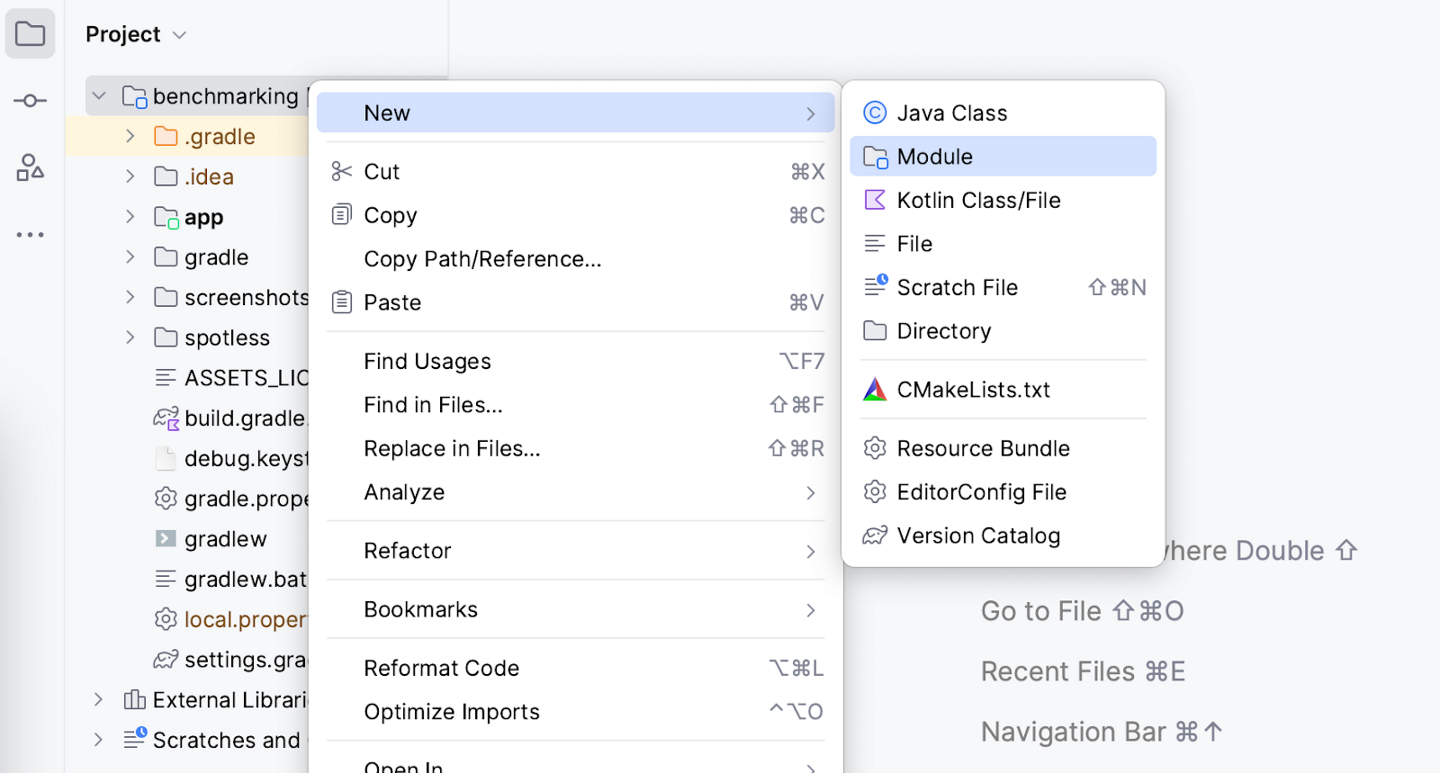Image resolution: width=1440 pixels, height=773 pixels.
Task: Collapse the benchmarking root project node
Action: pos(98,96)
